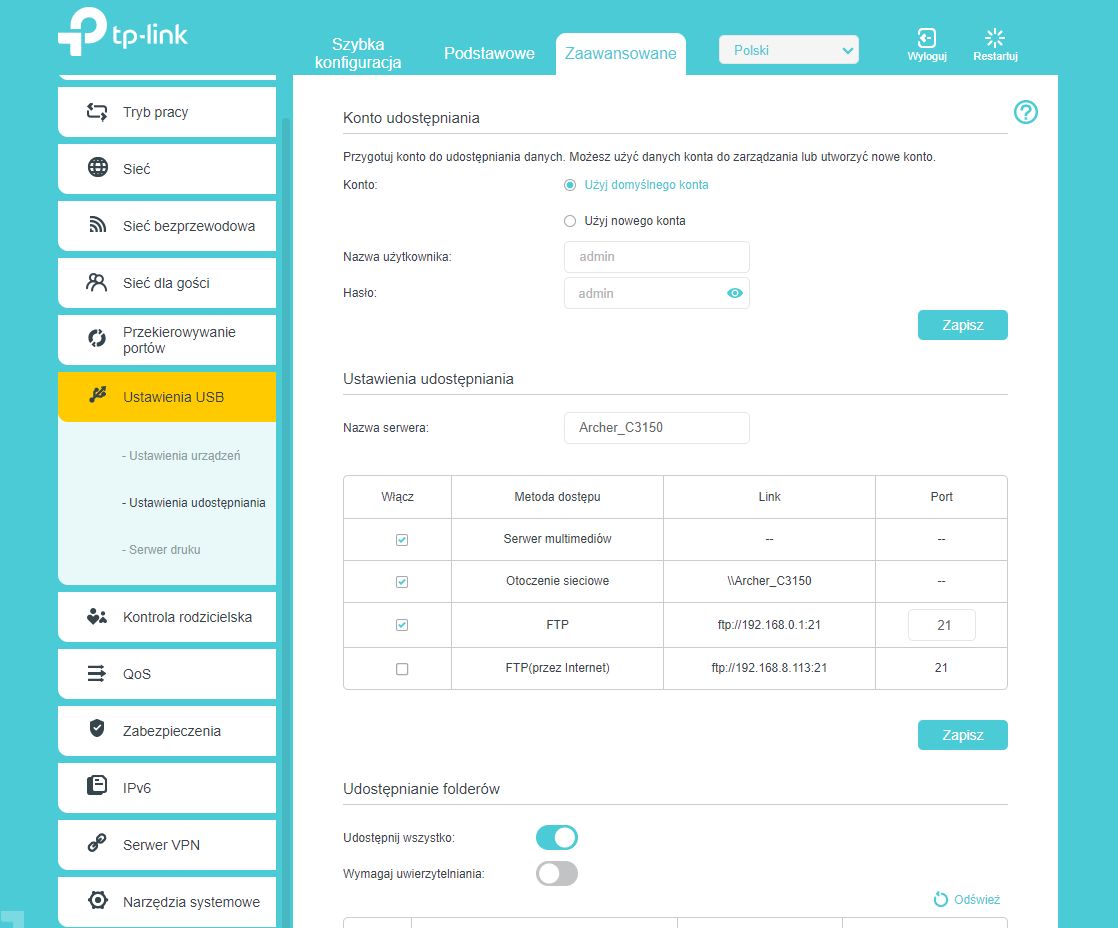Click the \\Archer_C3150 link cell

769,581
